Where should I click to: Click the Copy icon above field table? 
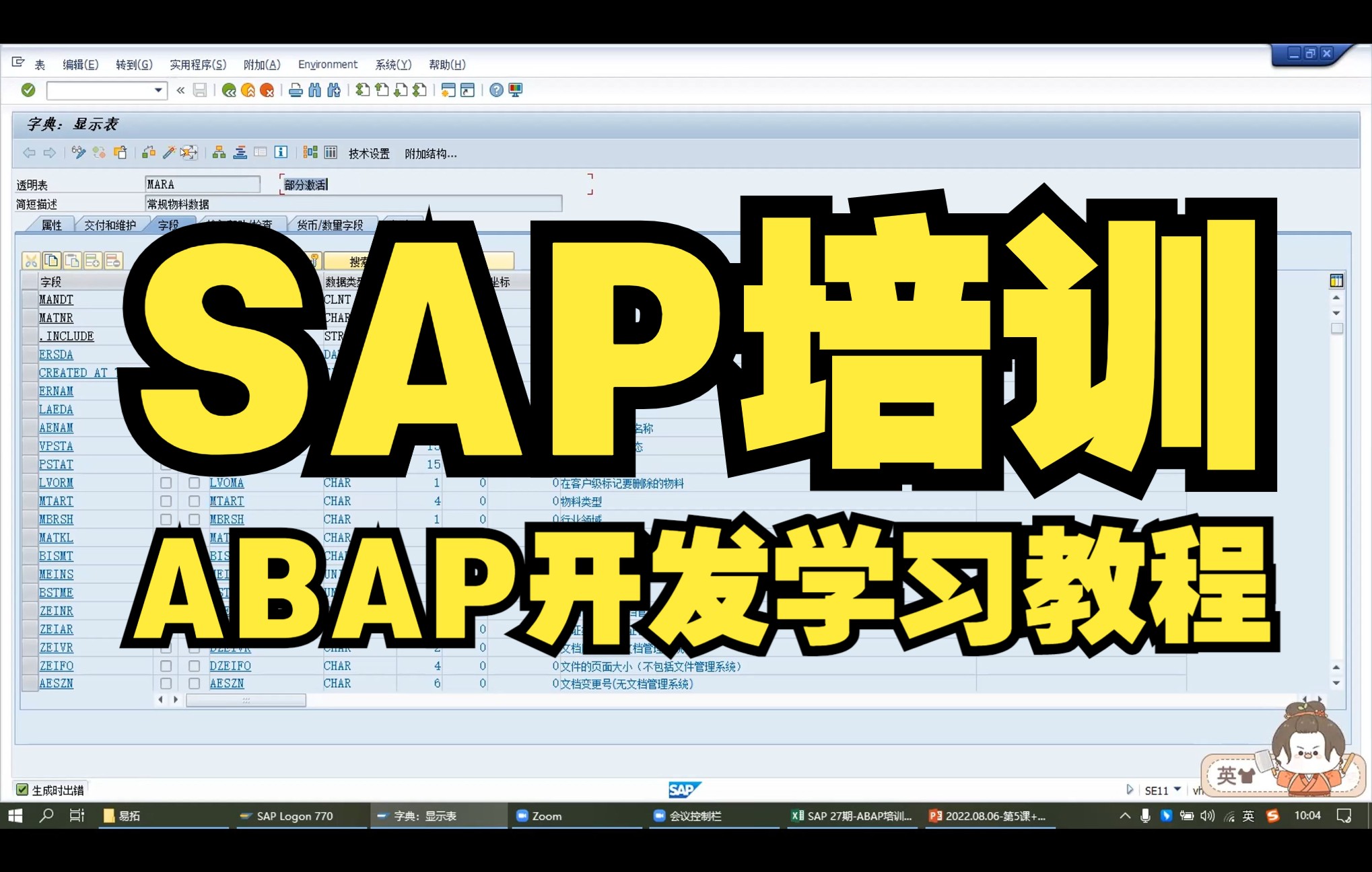click(52, 261)
